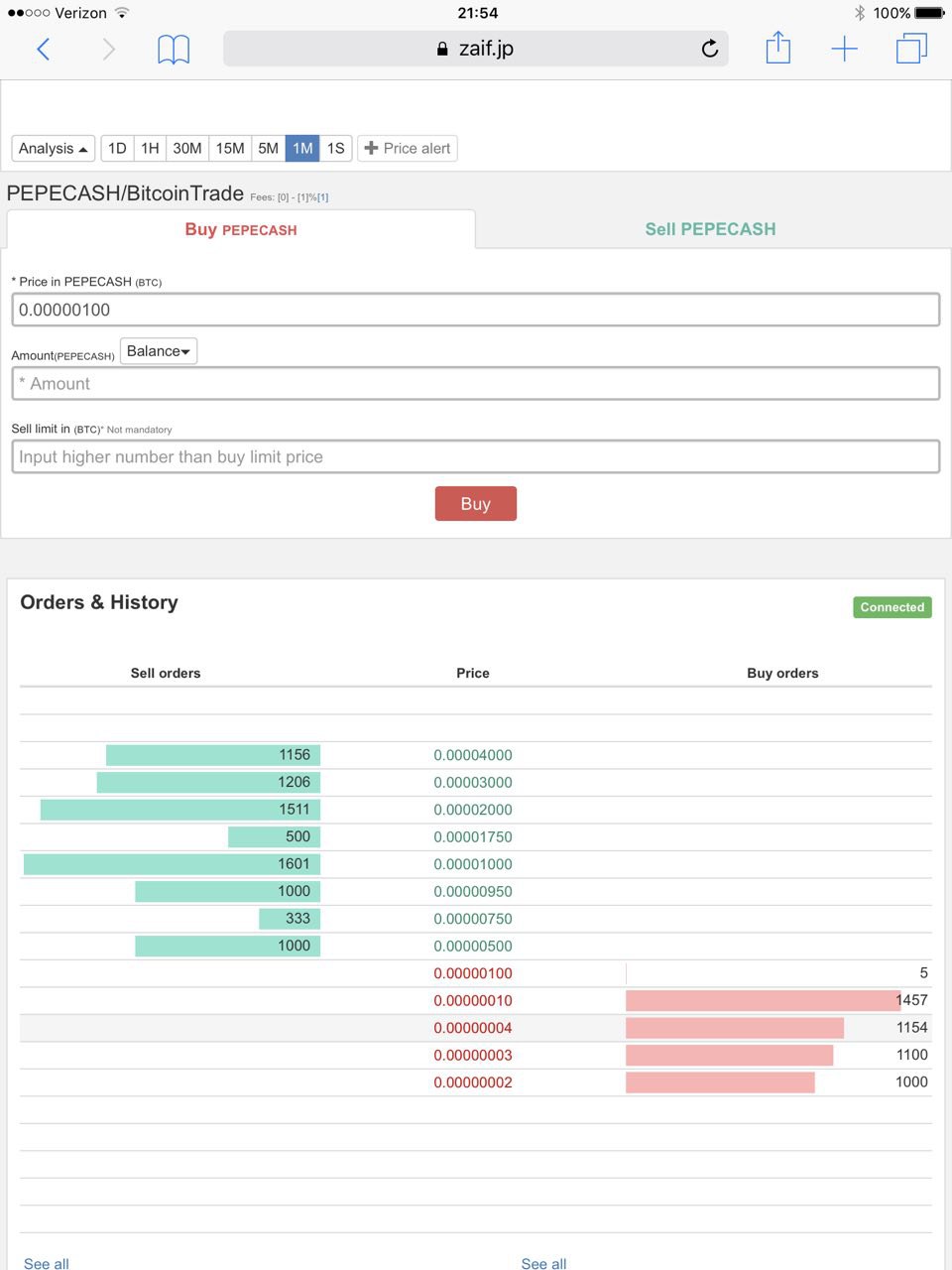
Task: Open the left See all link
Action: coord(47,1263)
